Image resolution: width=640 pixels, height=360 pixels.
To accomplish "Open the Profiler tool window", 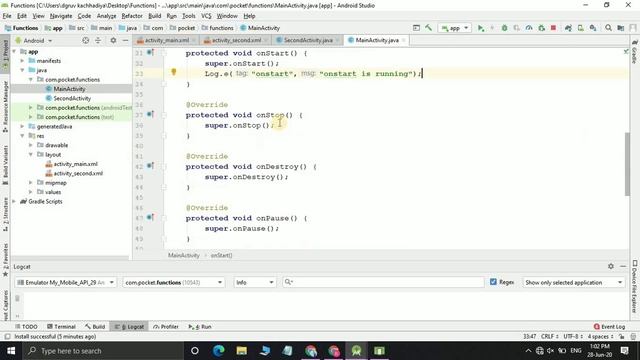I will pos(166,327).
